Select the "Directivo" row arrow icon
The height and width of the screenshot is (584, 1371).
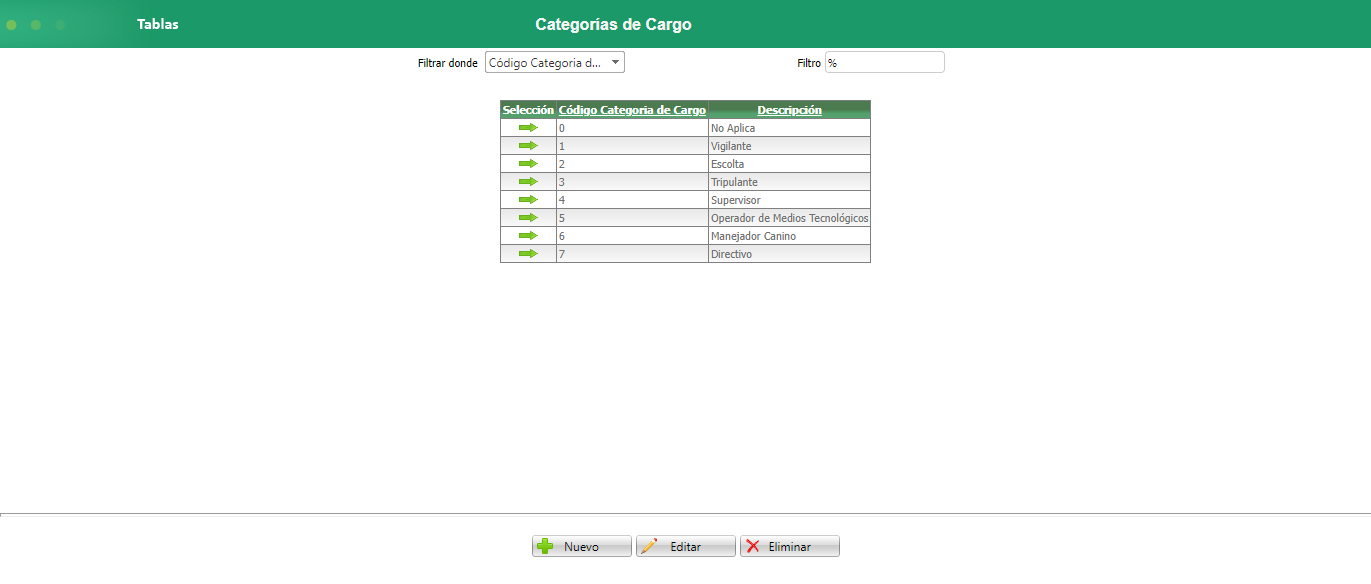tap(527, 253)
